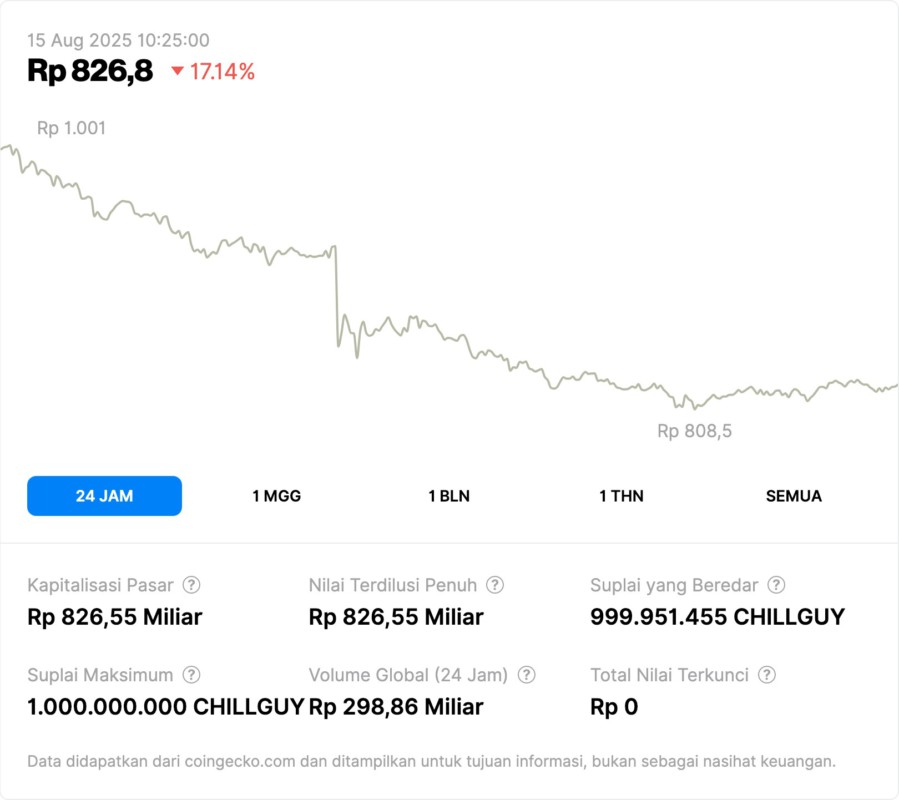Viewport: 899px width, 800px height.
Task: Switch chart to 1 MGG range
Action: [276, 496]
